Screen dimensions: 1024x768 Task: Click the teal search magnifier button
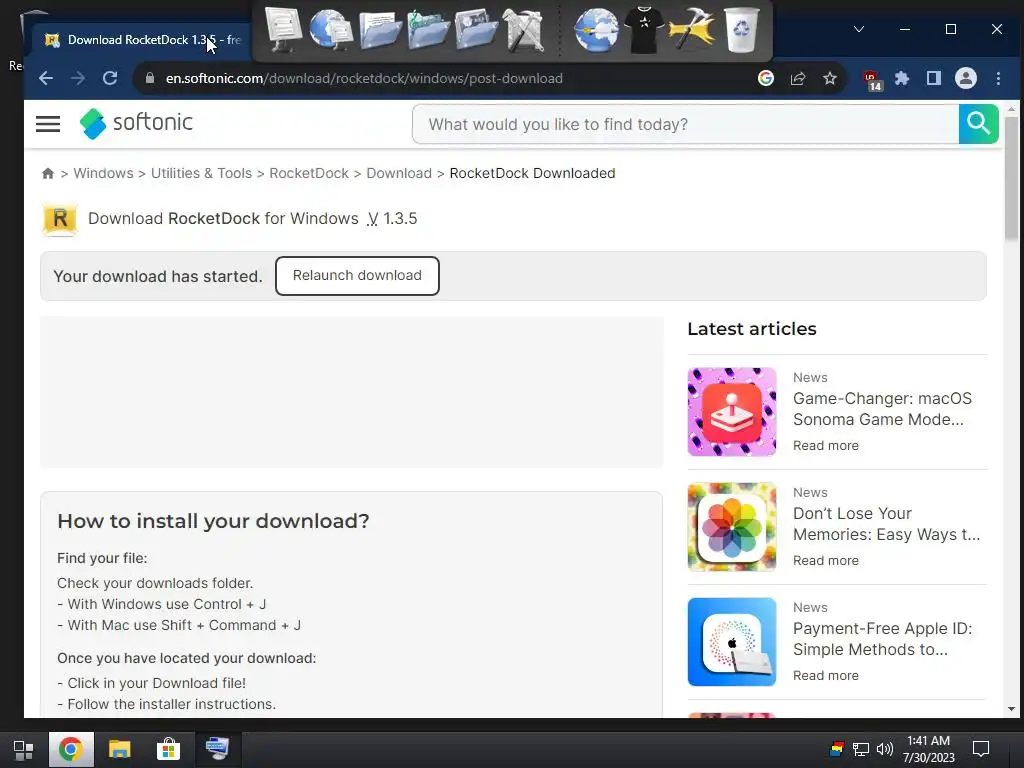[978, 123]
